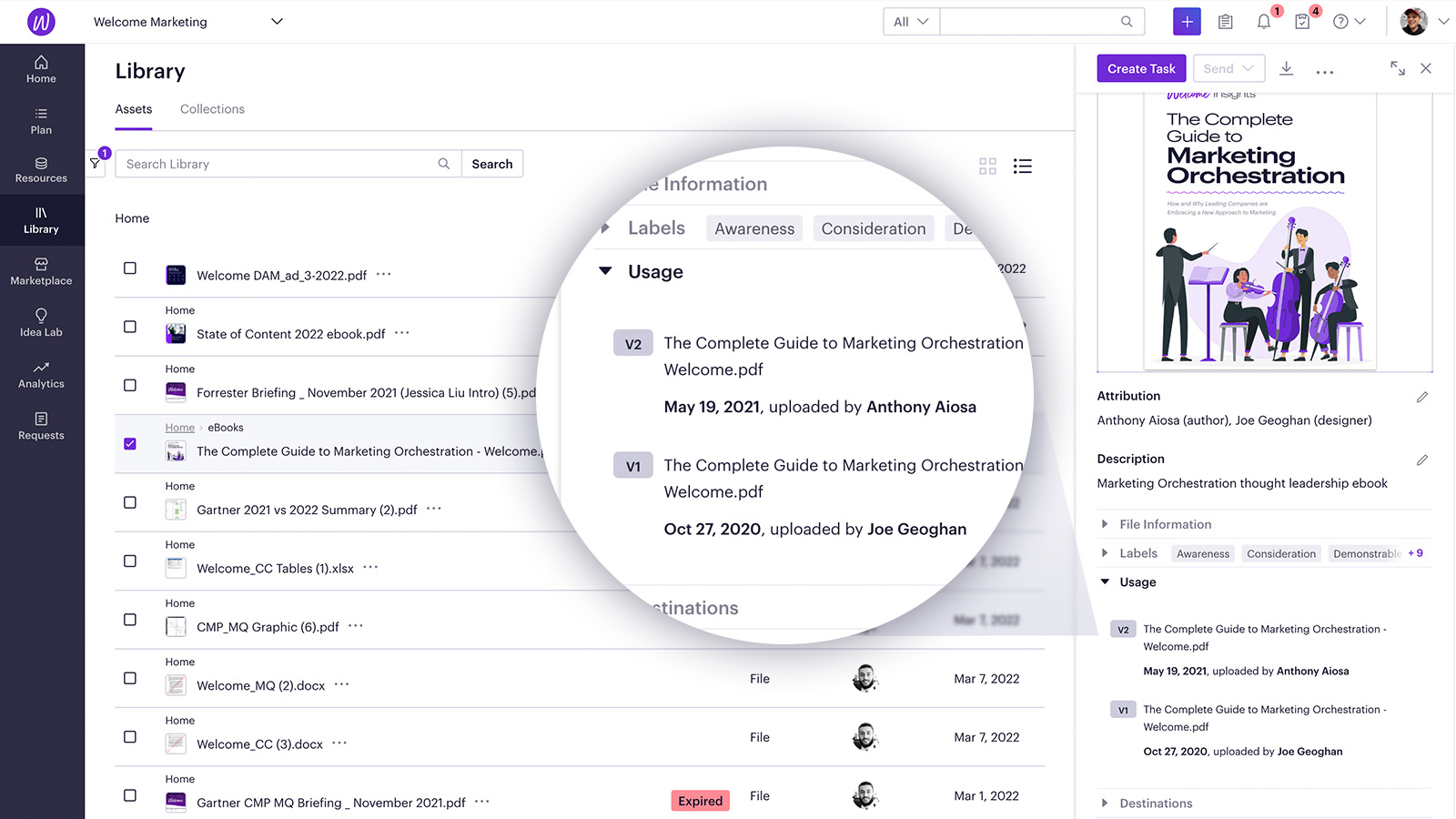Screen dimensions: 1456x819
Task: Open the help question mark menu
Action: 1349,22
